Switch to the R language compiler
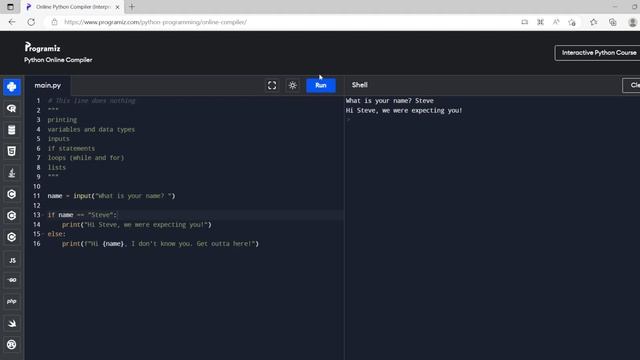Image resolution: width=640 pixels, height=360 pixels. coord(11,109)
